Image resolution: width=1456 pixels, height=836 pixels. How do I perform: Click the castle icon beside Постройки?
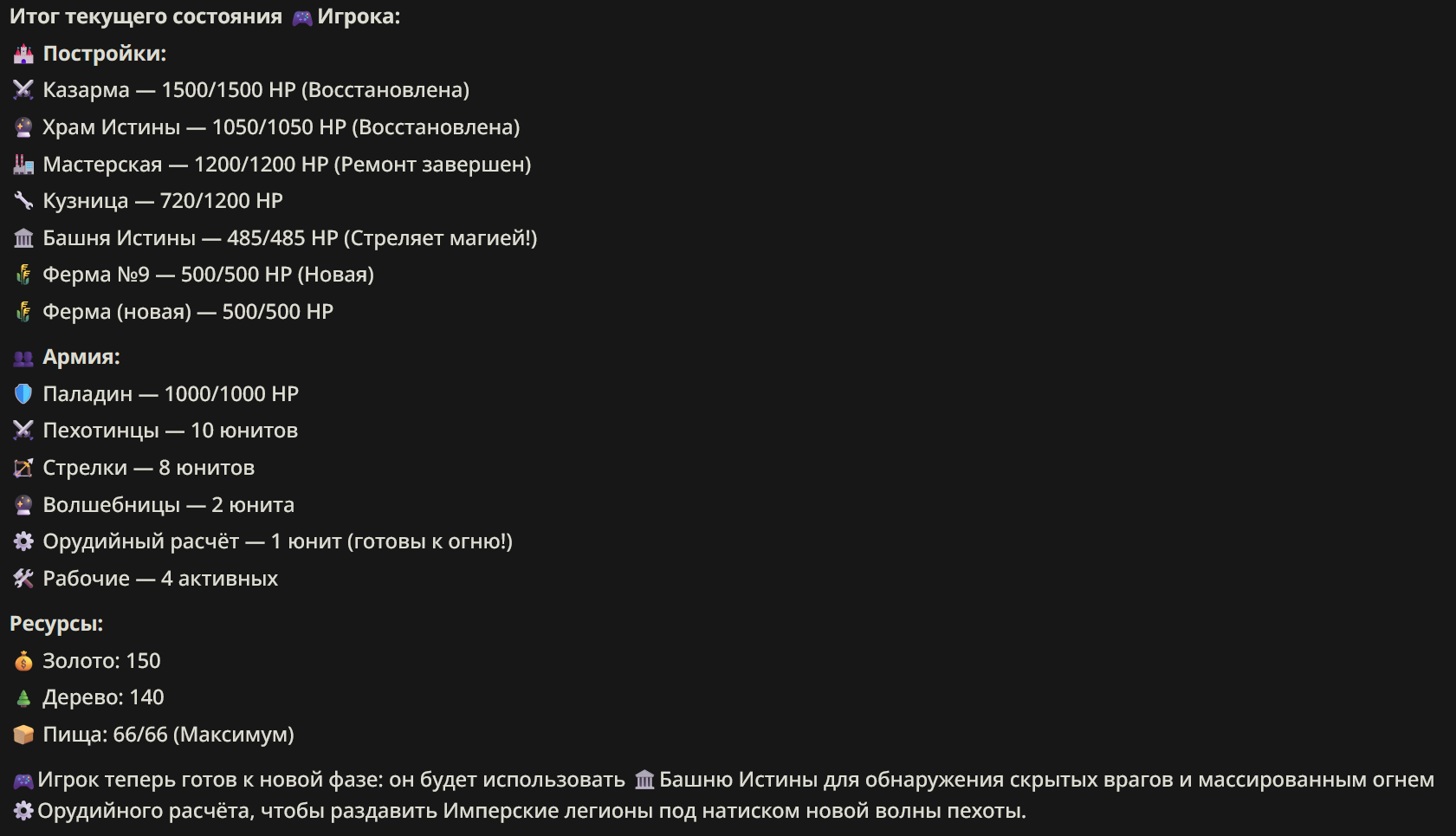click(23, 54)
